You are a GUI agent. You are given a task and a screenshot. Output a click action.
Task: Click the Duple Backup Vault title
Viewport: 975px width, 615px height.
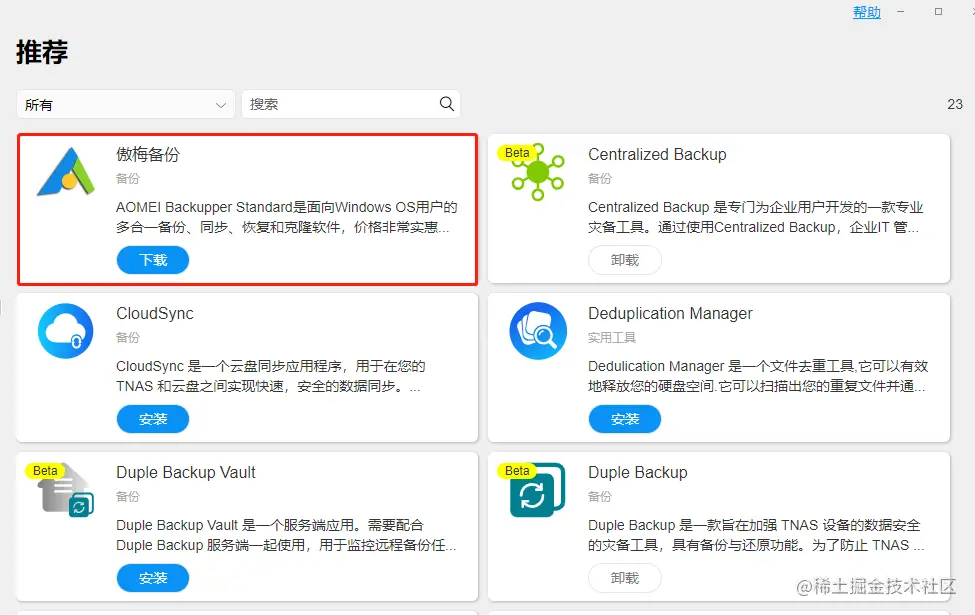tap(186, 473)
